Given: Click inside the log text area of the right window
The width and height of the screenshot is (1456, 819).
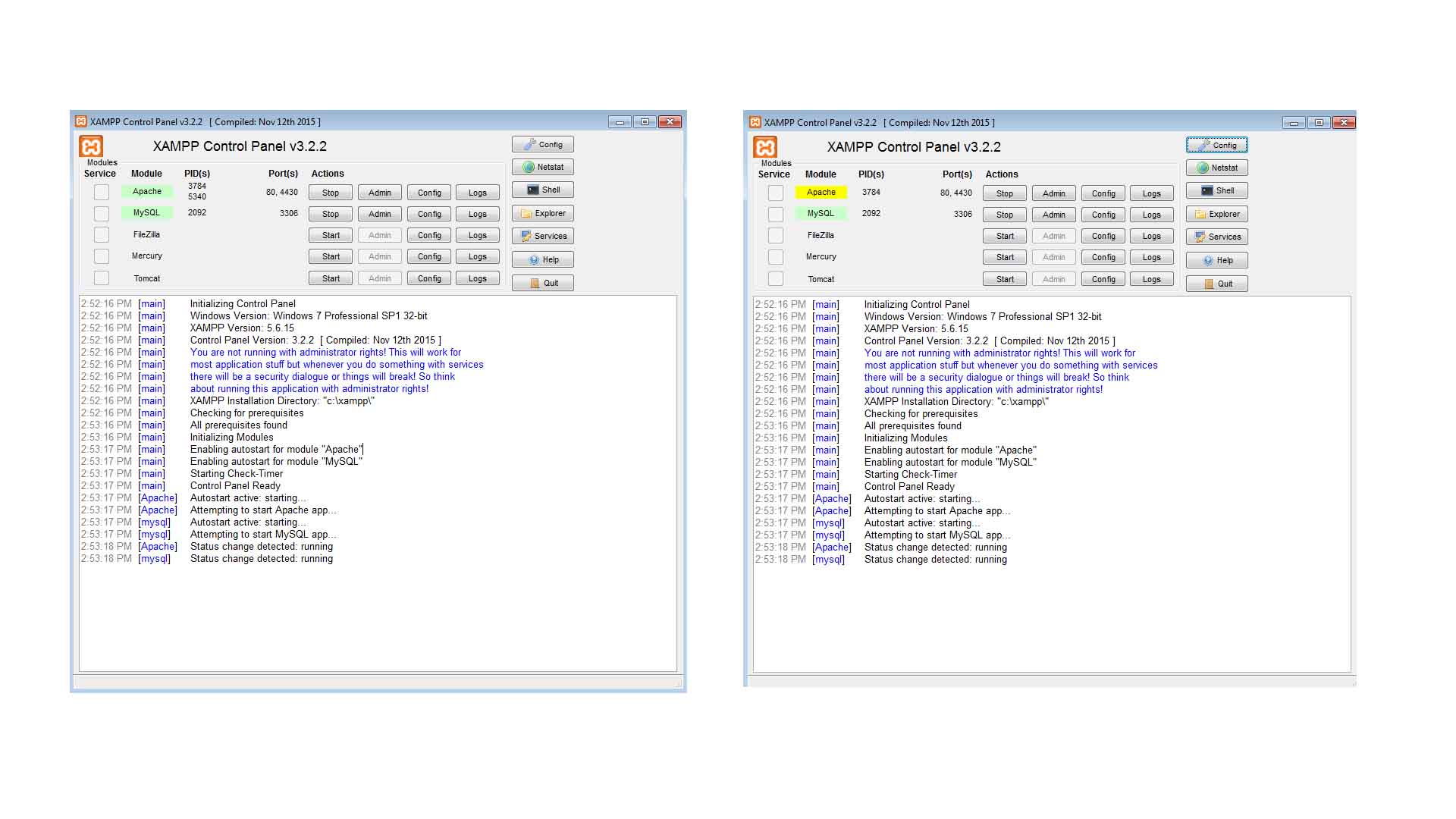Looking at the screenshot, I should click(x=1052, y=484).
